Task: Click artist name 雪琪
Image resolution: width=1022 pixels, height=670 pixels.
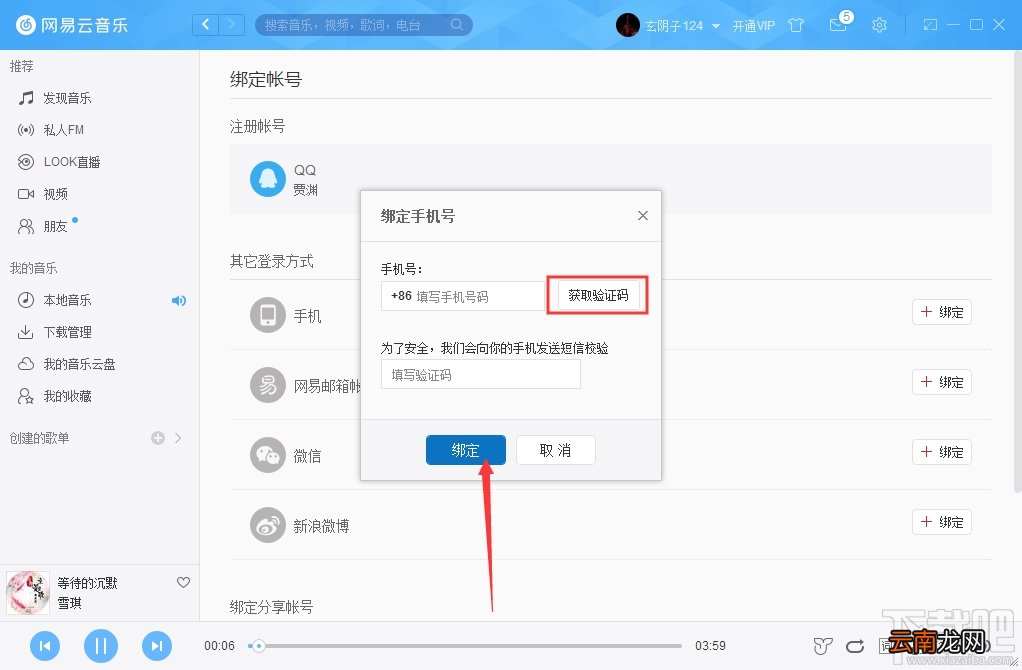Action: pos(69,603)
